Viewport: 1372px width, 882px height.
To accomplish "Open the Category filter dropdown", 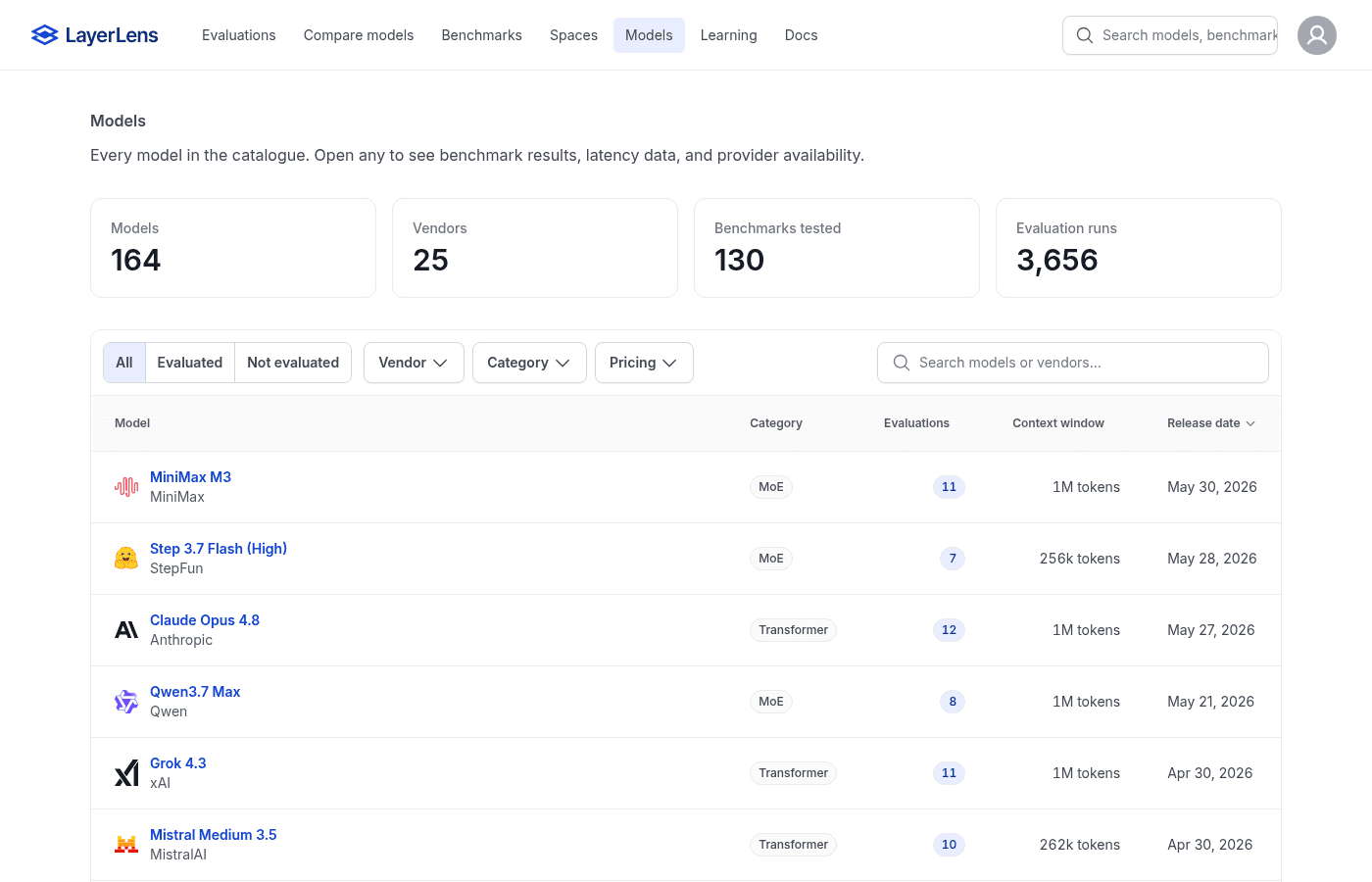I will (529, 363).
